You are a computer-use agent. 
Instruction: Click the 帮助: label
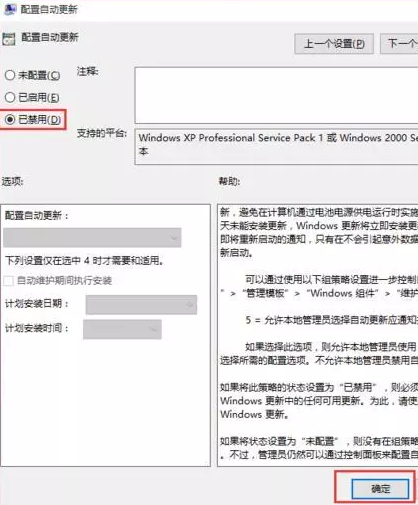(x=229, y=182)
